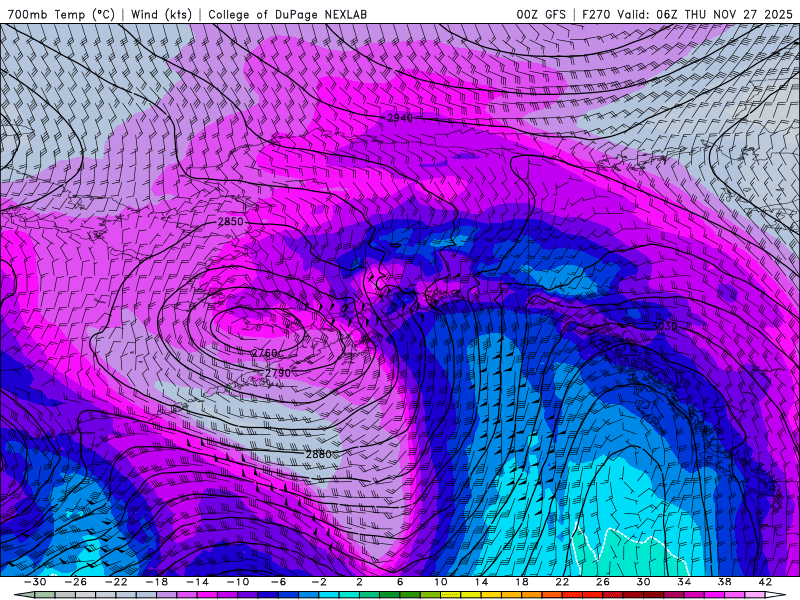Select the 'Valid: 06Z THU NOV 27 2025' text

[705, 14]
